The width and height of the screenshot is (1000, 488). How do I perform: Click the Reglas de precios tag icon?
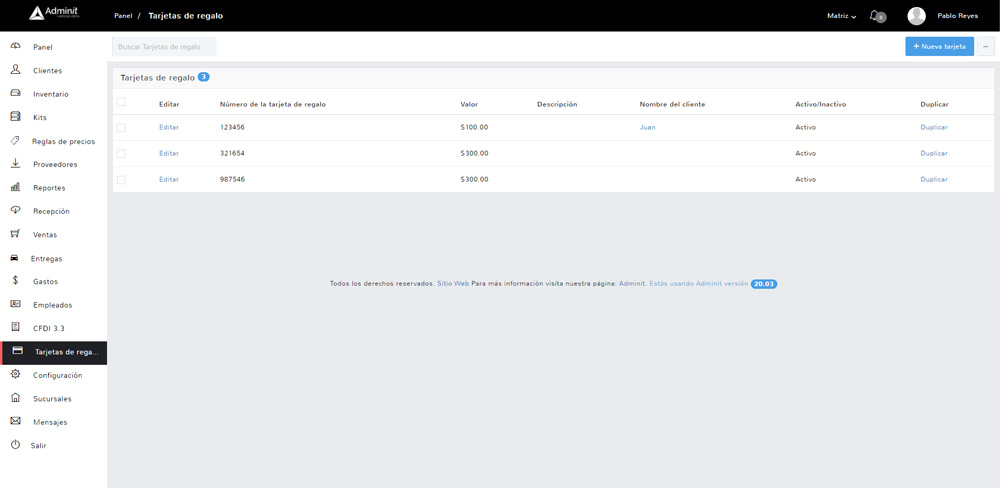15,140
